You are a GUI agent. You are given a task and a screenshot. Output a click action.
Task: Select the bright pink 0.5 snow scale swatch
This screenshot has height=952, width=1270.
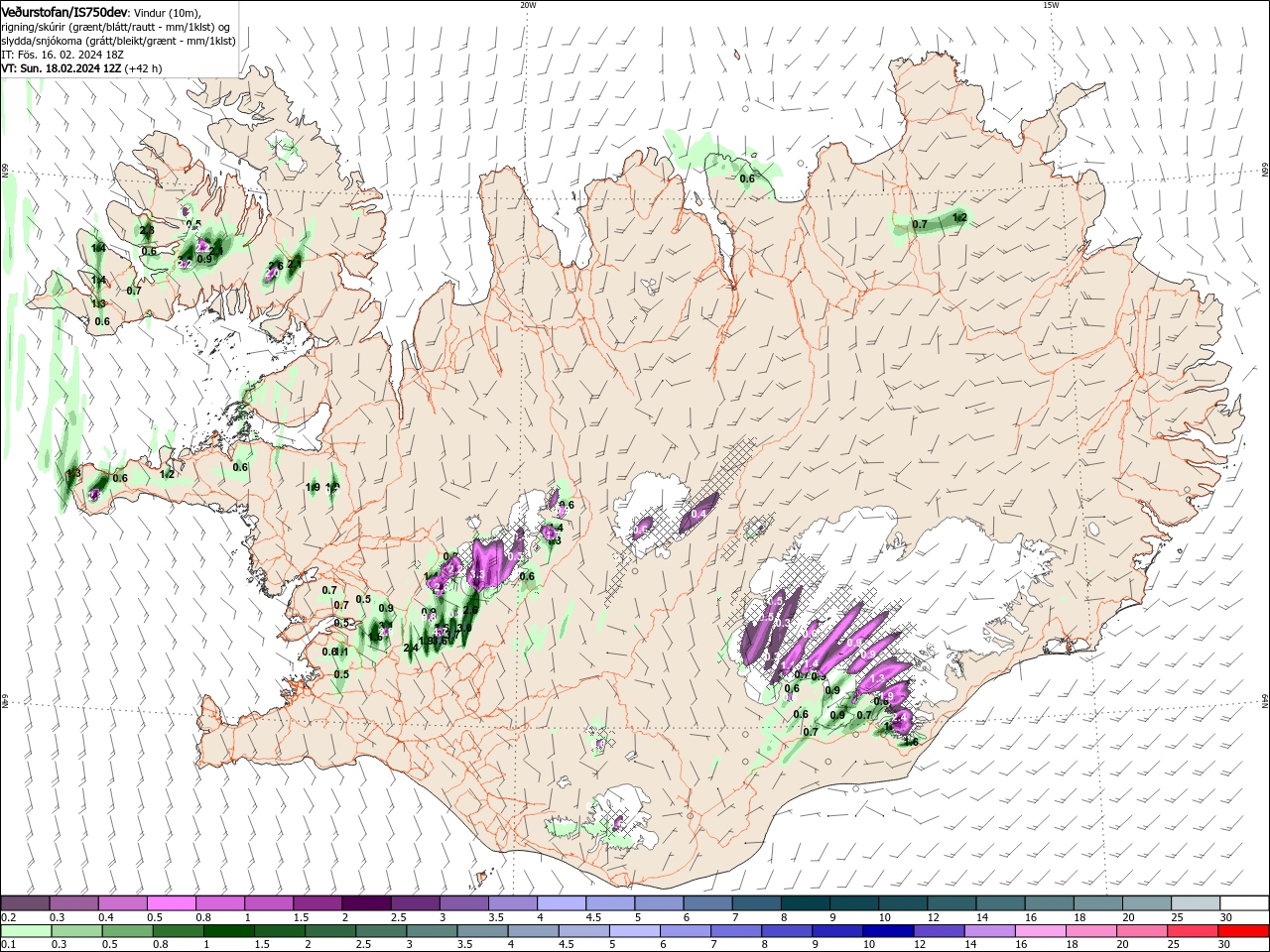pyautogui.click(x=171, y=903)
